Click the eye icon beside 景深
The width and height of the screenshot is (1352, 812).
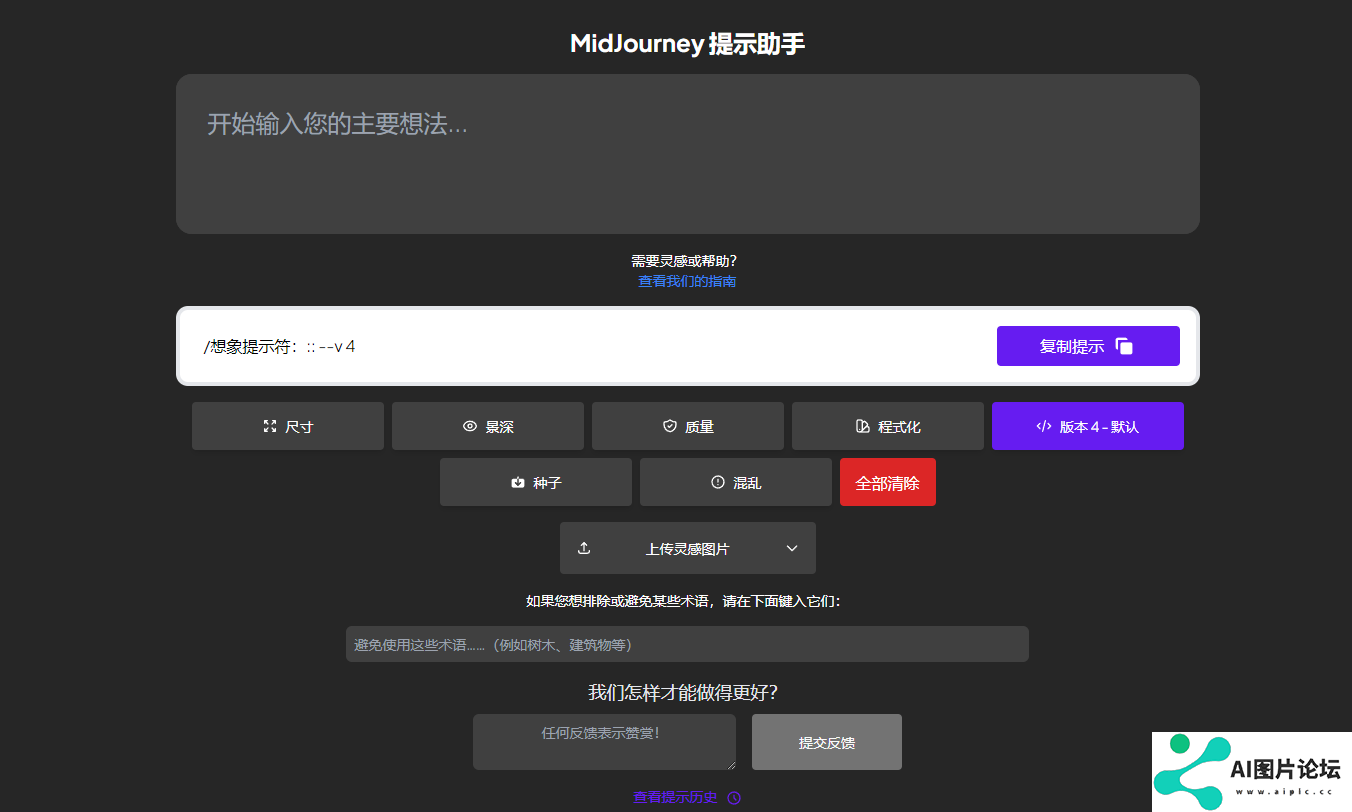[470, 426]
